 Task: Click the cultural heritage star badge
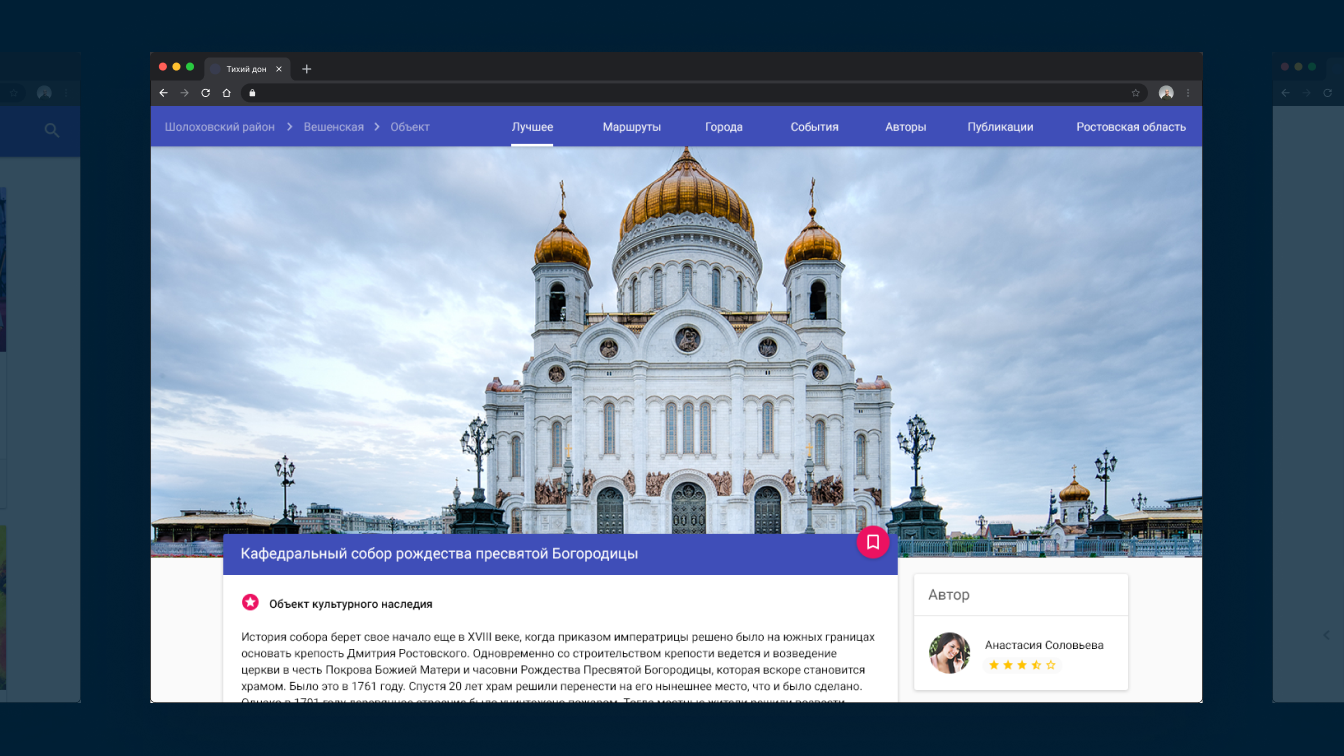250,602
